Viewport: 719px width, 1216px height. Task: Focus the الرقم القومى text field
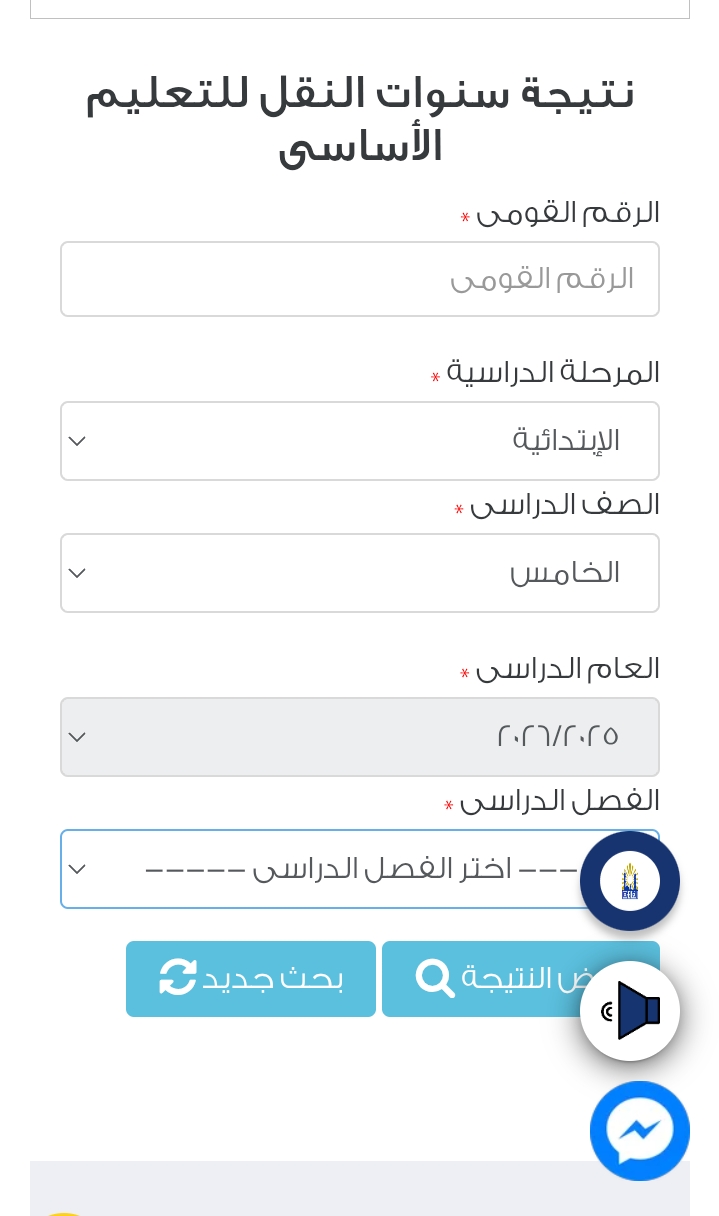coord(360,279)
